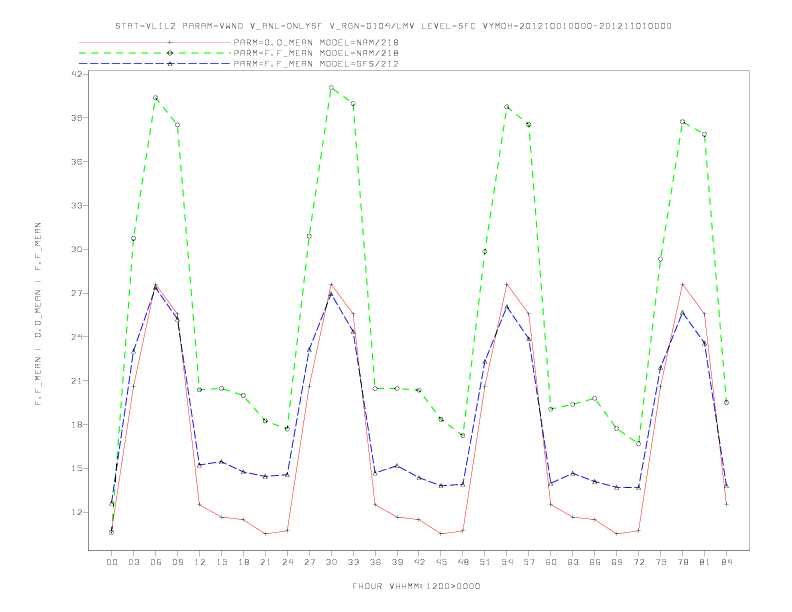Image resolution: width=792 pixels, height=612 pixels.
Task: Click the x-axis title FHOUR VHHMM:1200>0000
Action: (x=416, y=587)
